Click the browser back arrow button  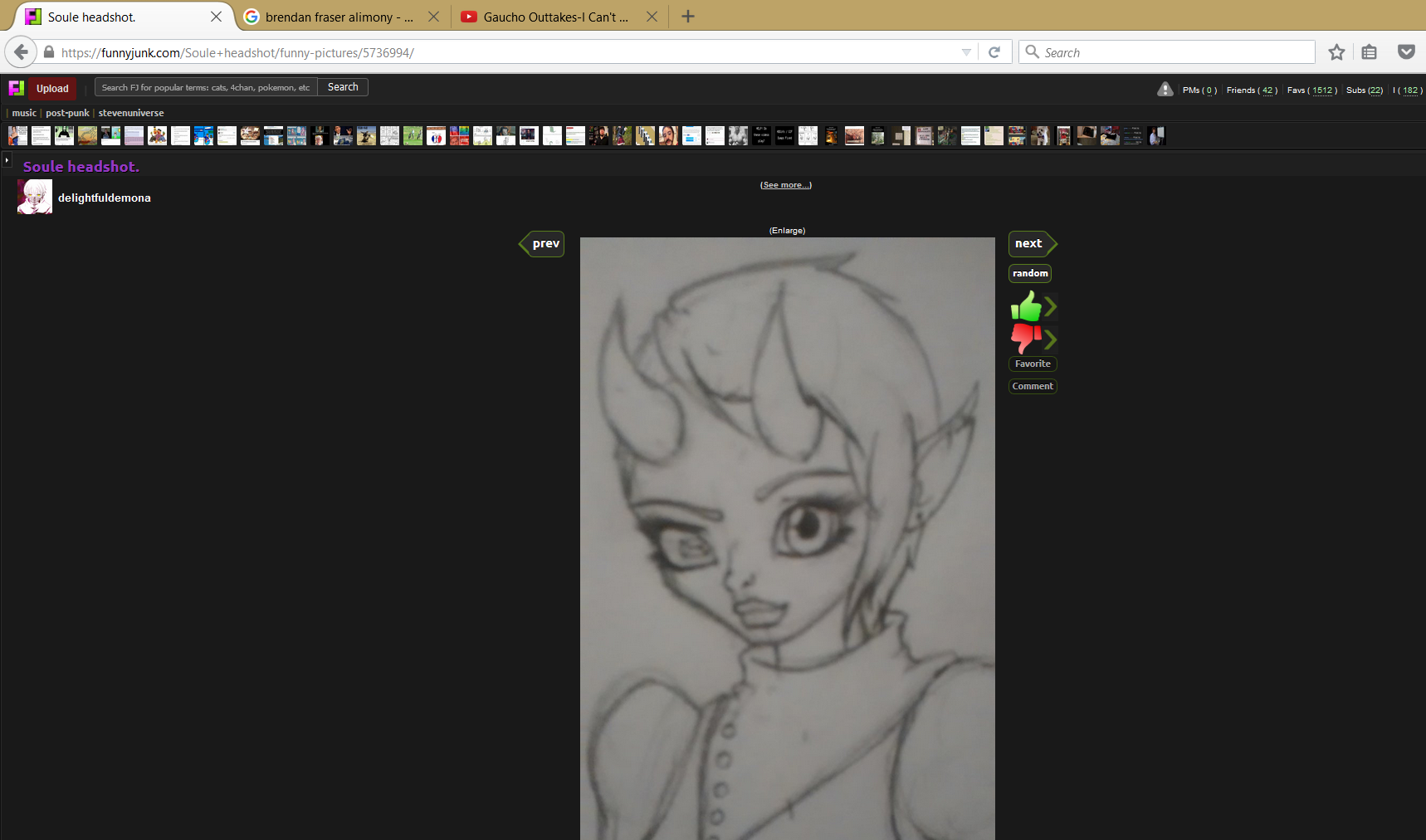tap(21, 52)
